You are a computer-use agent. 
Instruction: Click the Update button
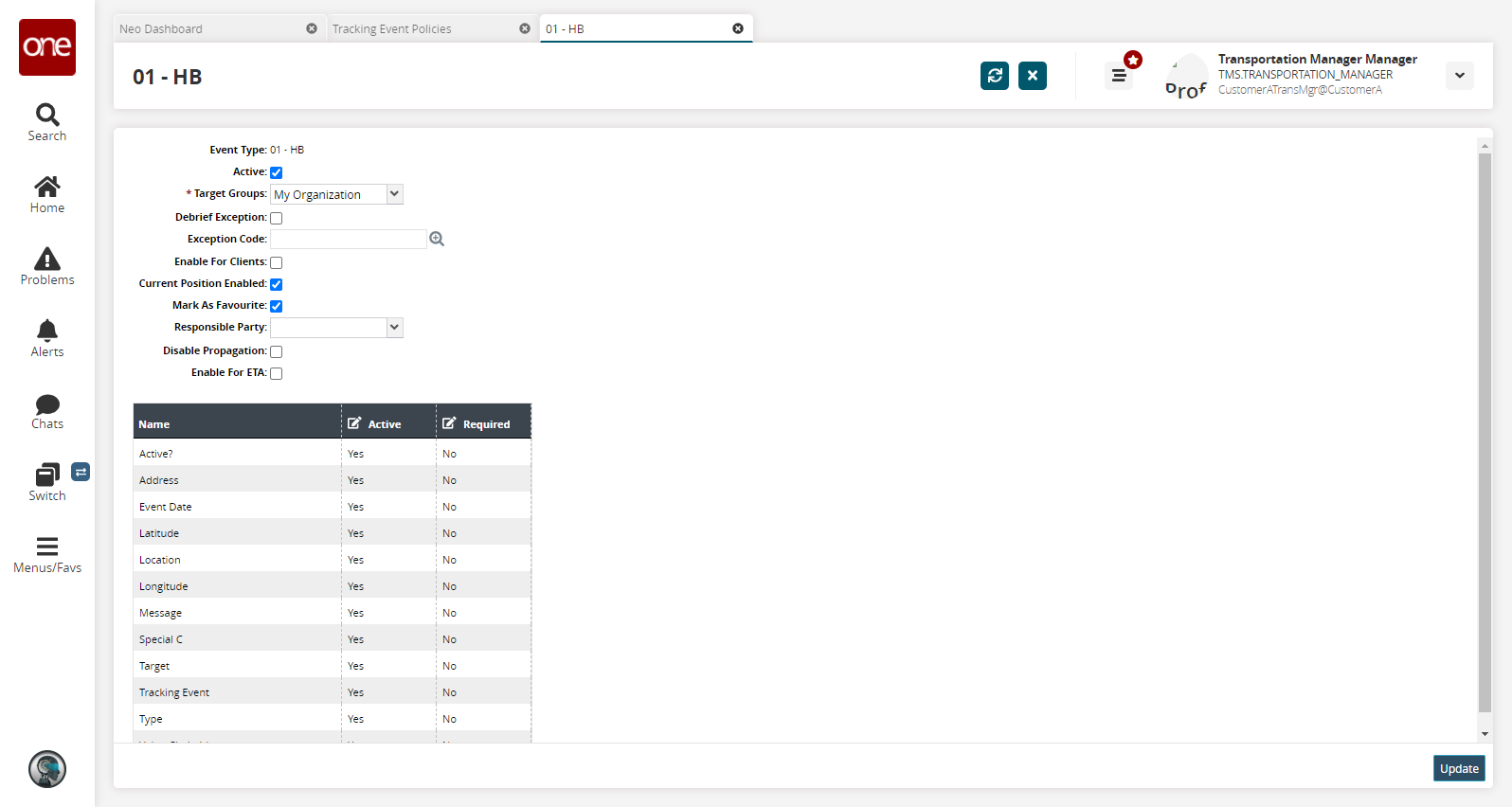tap(1459, 768)
